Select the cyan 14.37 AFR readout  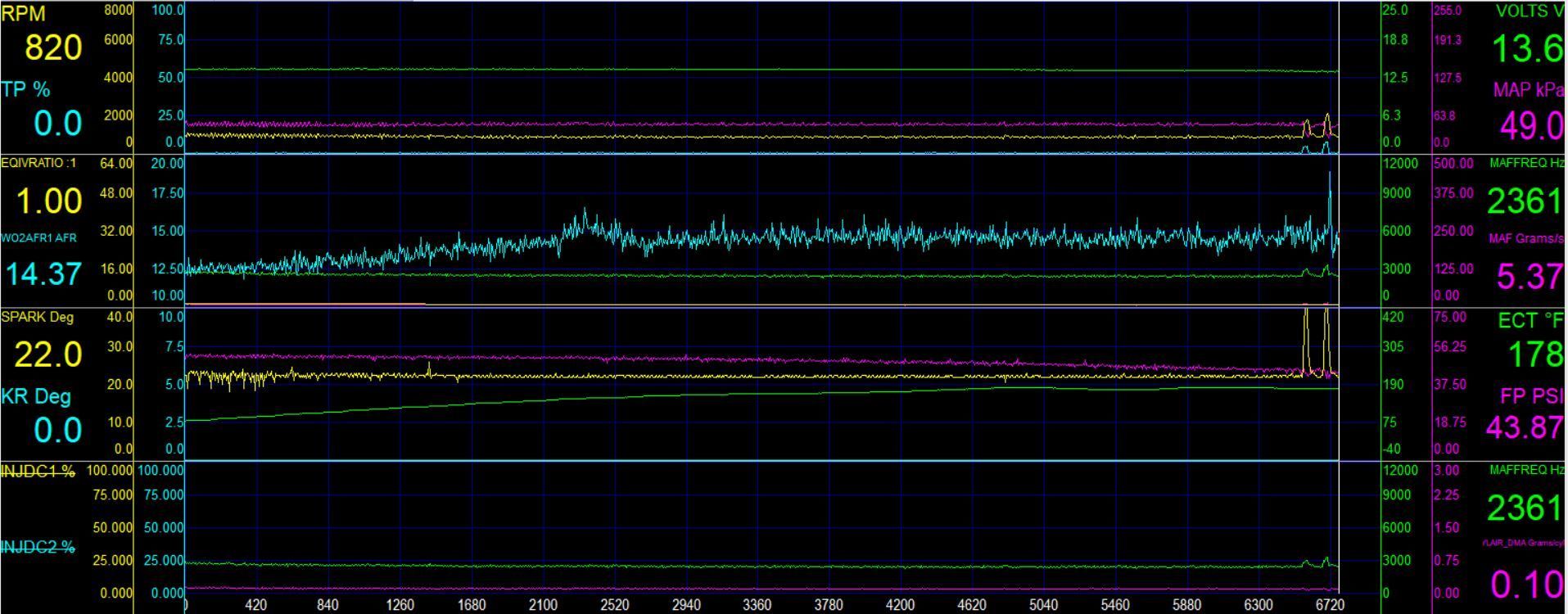43,274
